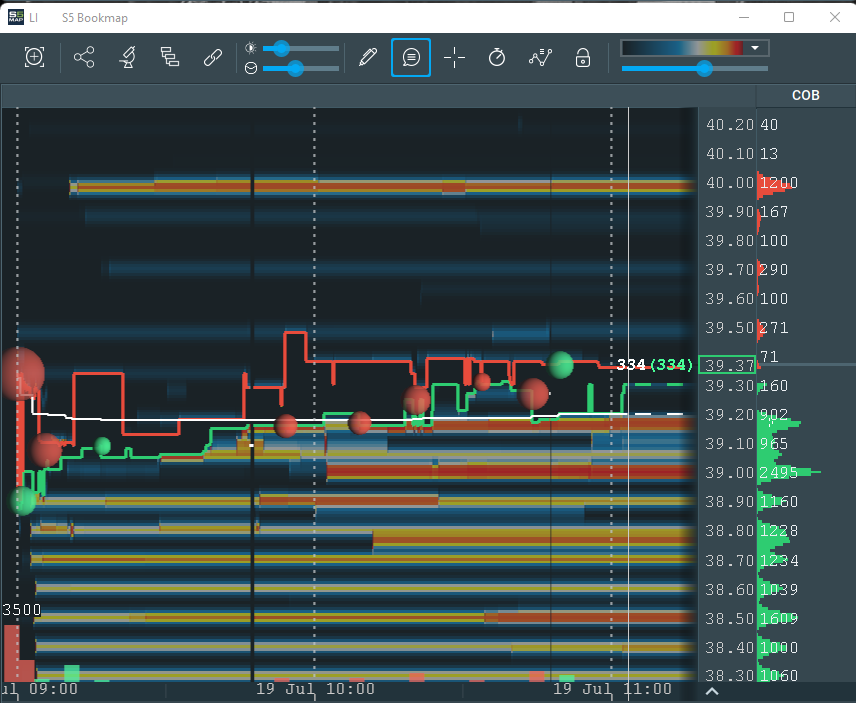Click the 39.50 price label
The width and height of the screenshot is (856, 703).
[729, 327]
